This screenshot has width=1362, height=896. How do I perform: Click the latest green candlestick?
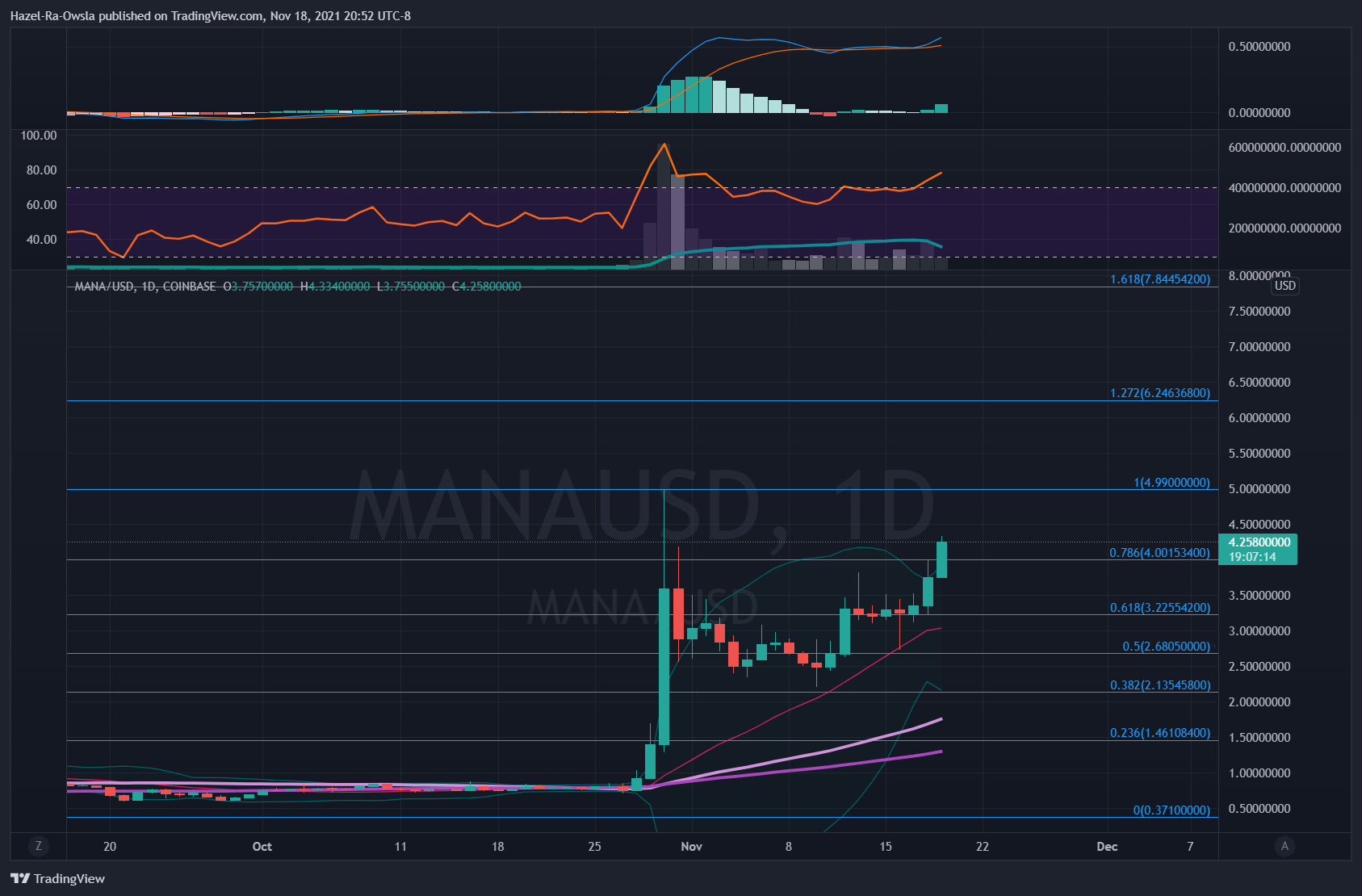(x=941, y=559)
